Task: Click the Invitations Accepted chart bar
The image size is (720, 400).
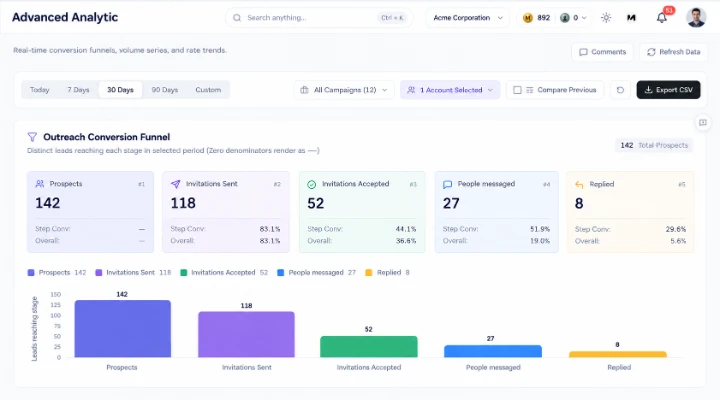Action: point(369,347)
